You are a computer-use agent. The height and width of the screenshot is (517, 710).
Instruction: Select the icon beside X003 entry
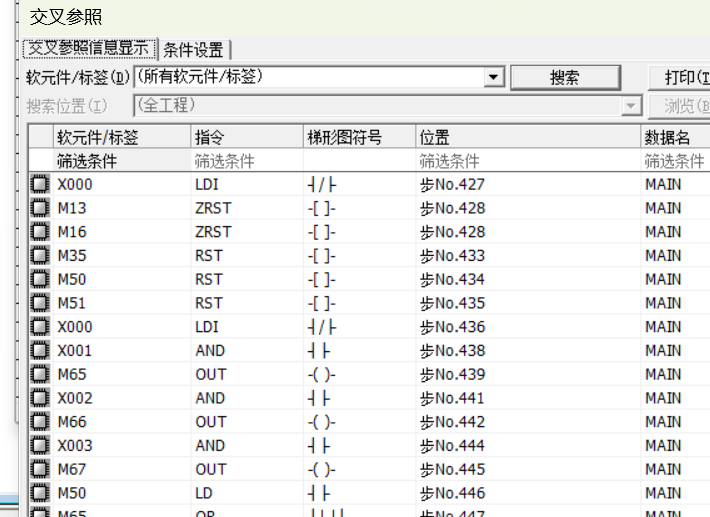(40, 446)
